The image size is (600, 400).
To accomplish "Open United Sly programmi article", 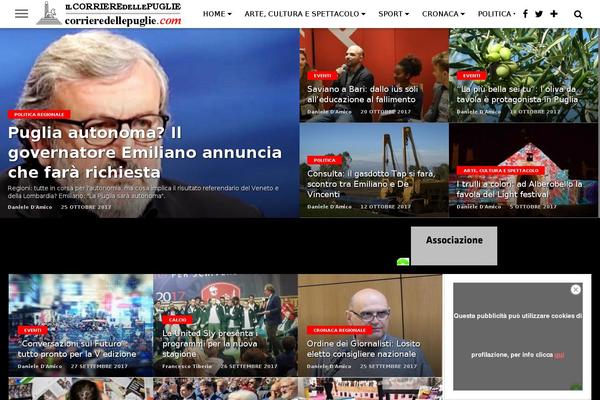I will [210, 344].
